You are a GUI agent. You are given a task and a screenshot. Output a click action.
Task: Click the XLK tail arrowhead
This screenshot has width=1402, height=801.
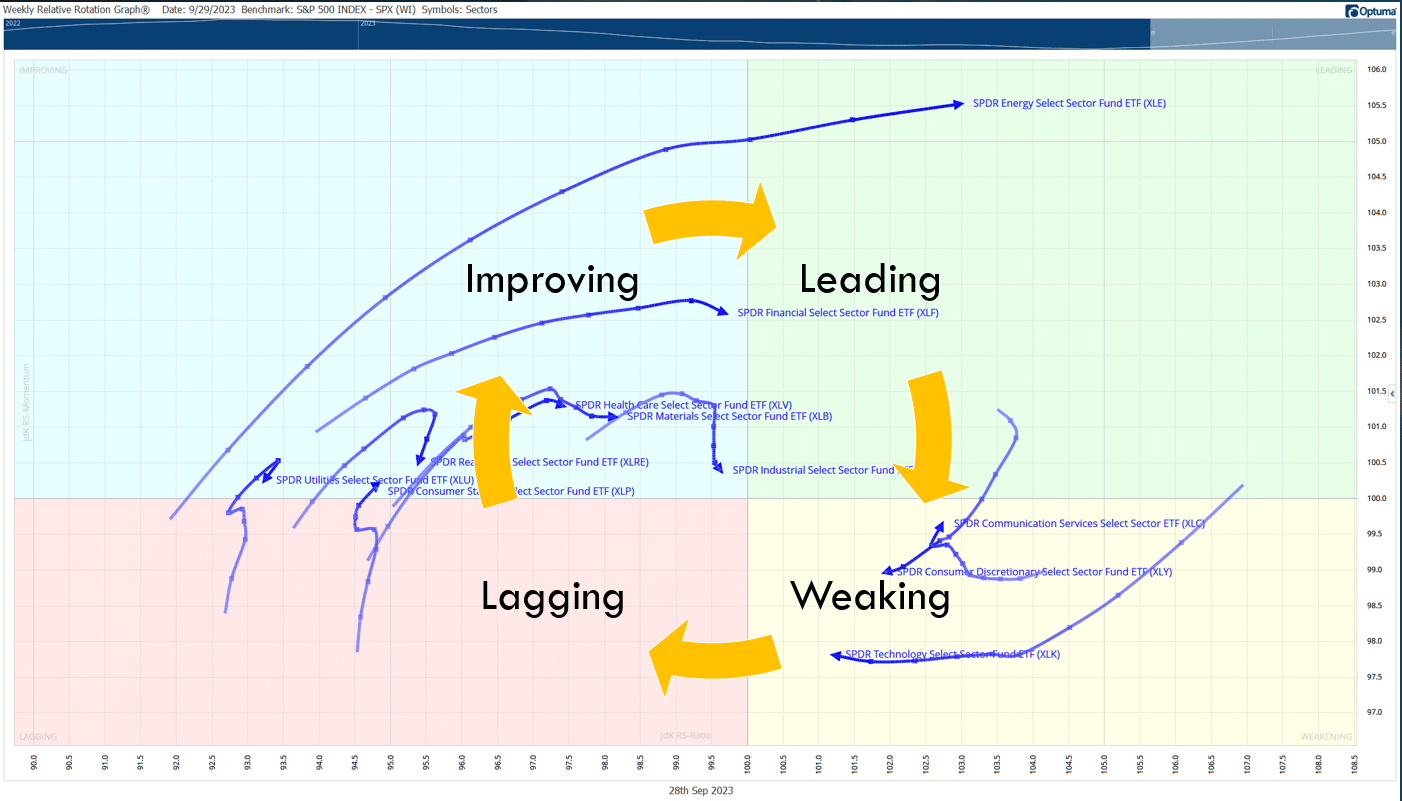tap(836, 655)
